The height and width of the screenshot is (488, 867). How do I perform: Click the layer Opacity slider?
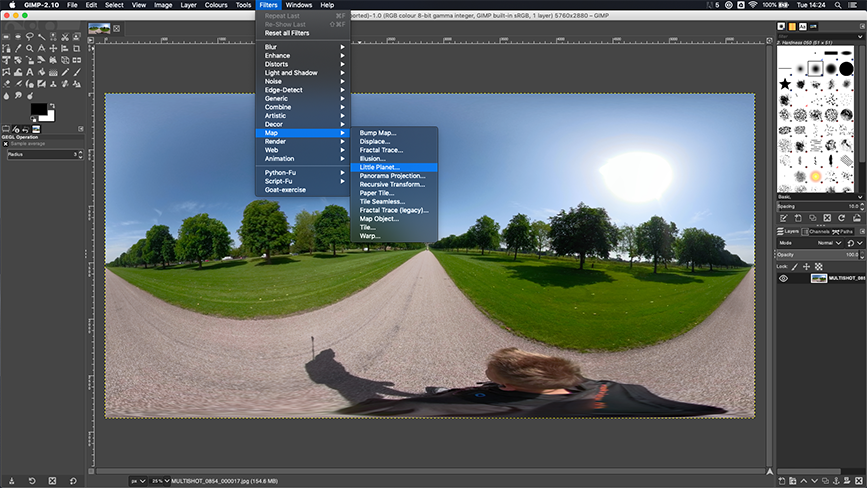tap(819, 255)
